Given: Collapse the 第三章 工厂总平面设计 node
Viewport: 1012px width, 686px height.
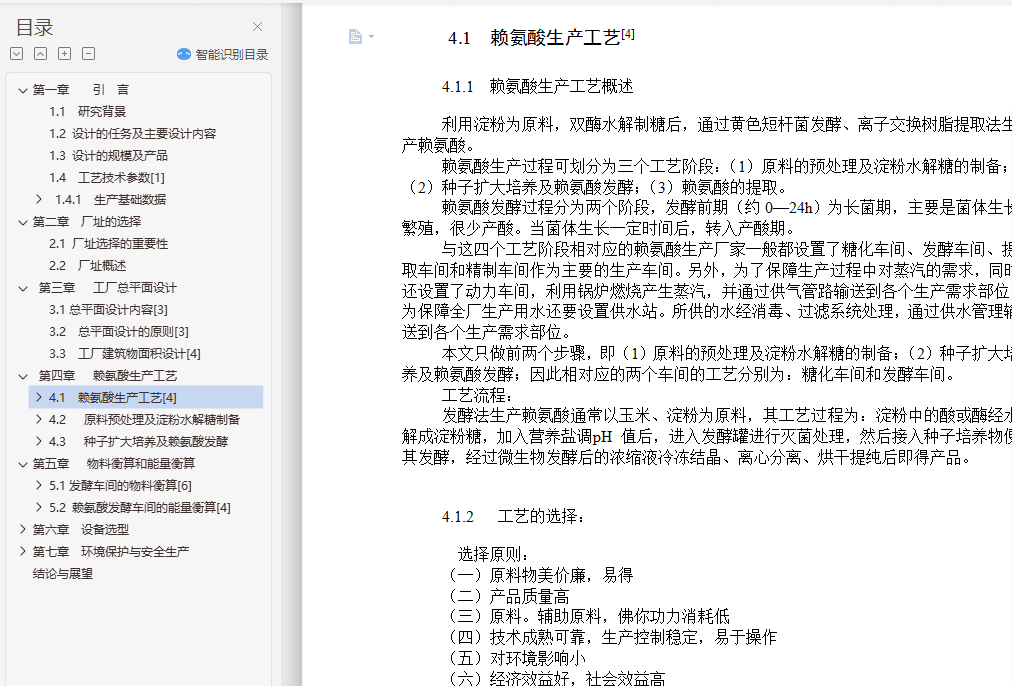Looking at the screenshot, I should coord(23,288).
